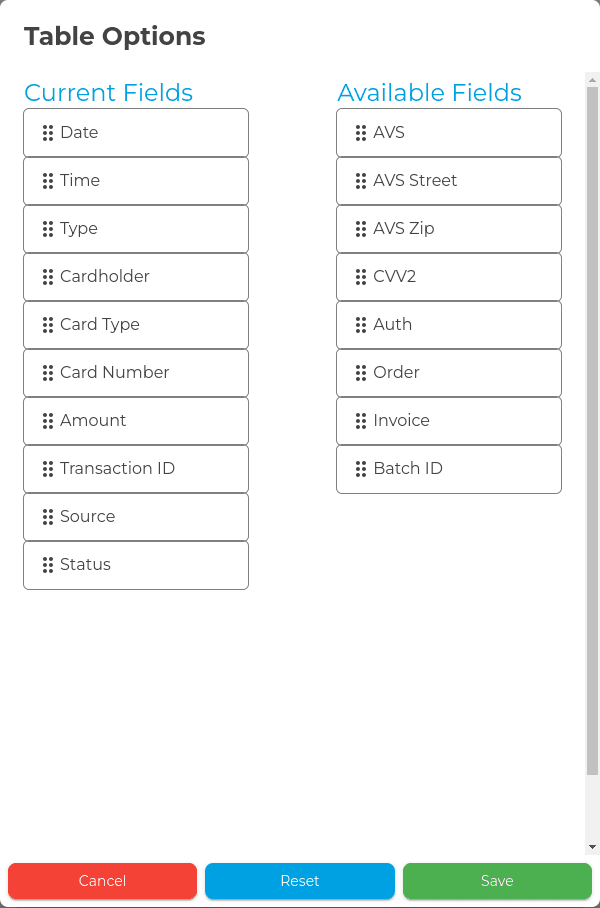Click the scrollbar down arrow

[592, 847]
